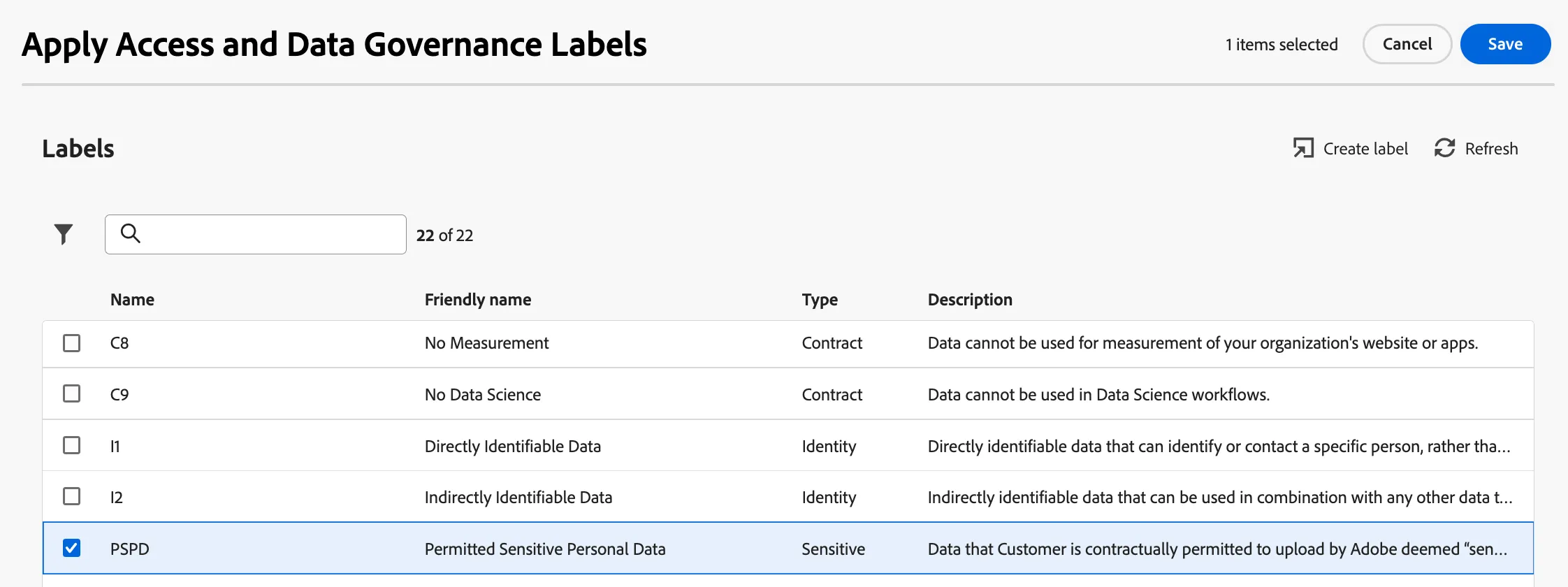
Task: Focus the labels search field
Action: [x=256, y=234]
